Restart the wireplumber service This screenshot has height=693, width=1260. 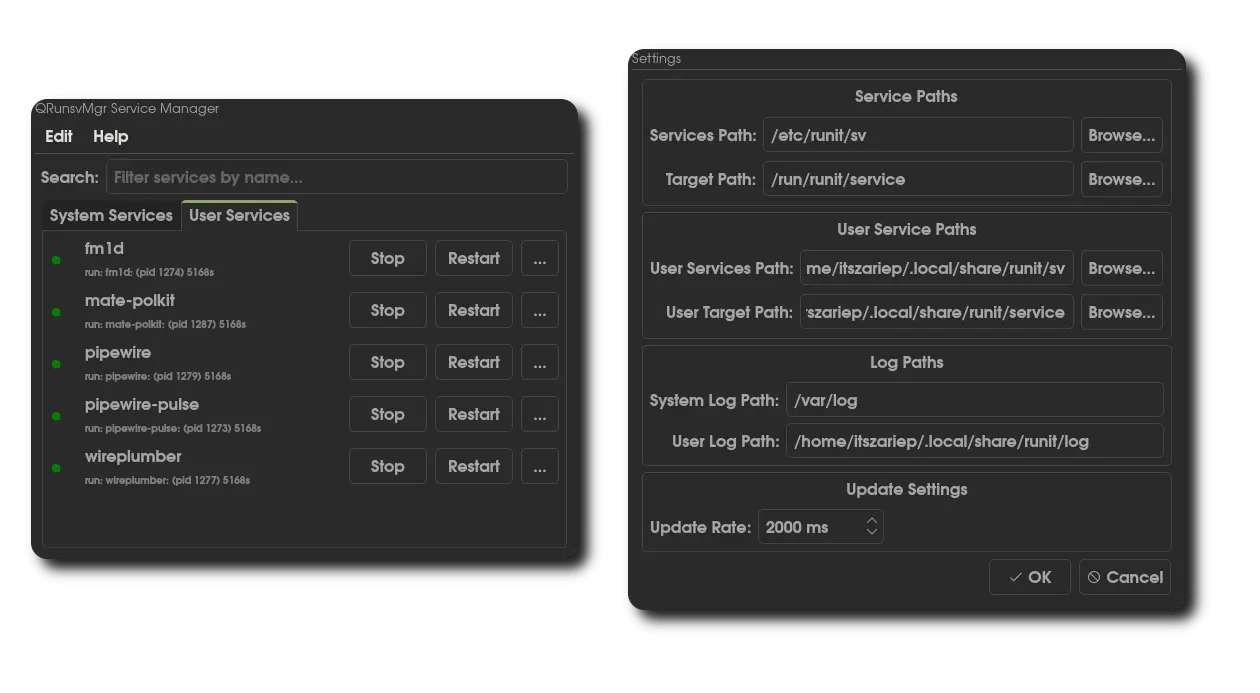coord(473,467)
